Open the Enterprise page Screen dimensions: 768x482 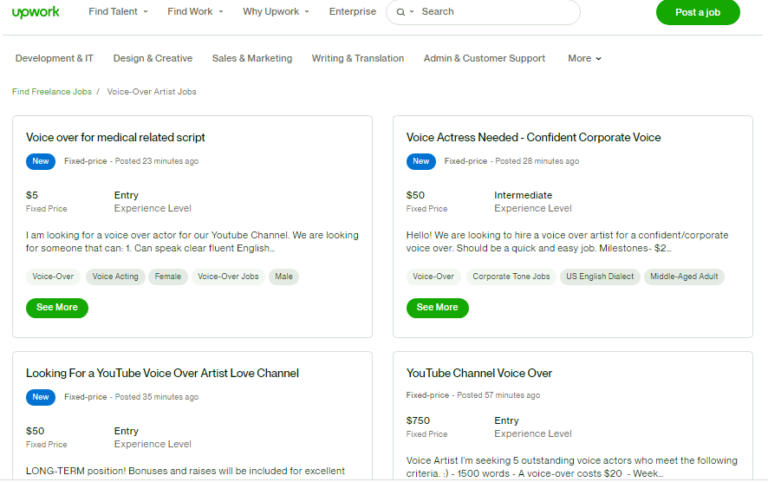coord(353,11)
